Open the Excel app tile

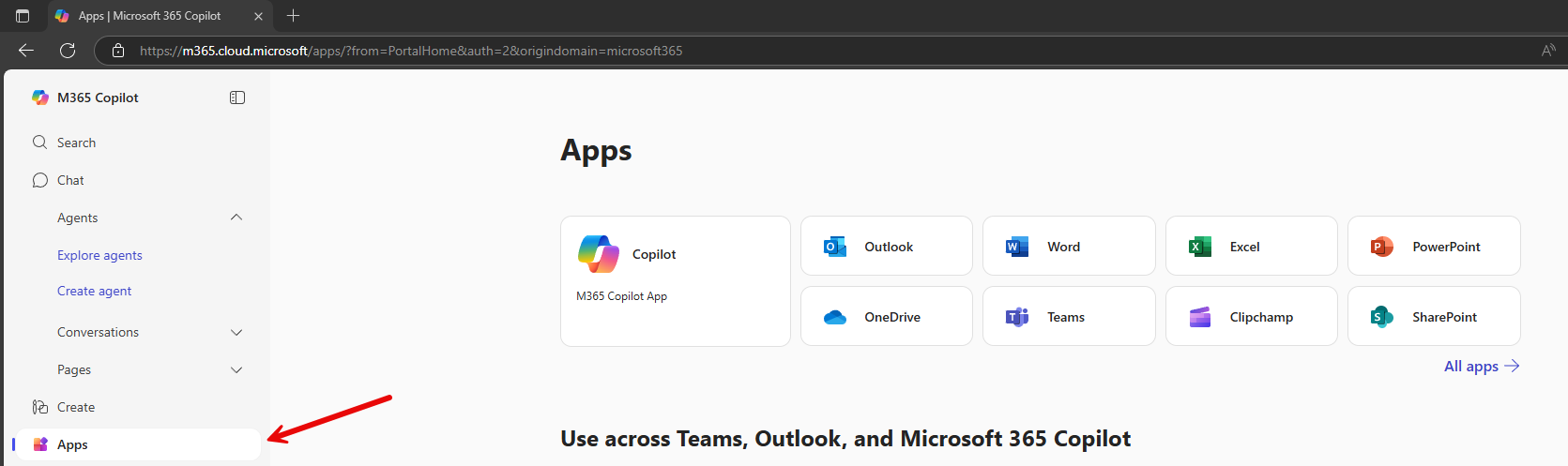(1251, 247)
